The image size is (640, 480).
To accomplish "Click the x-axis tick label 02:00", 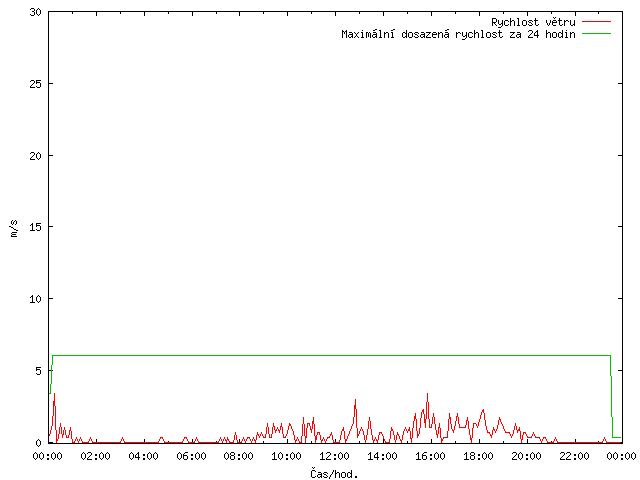I will coord(96,456).
